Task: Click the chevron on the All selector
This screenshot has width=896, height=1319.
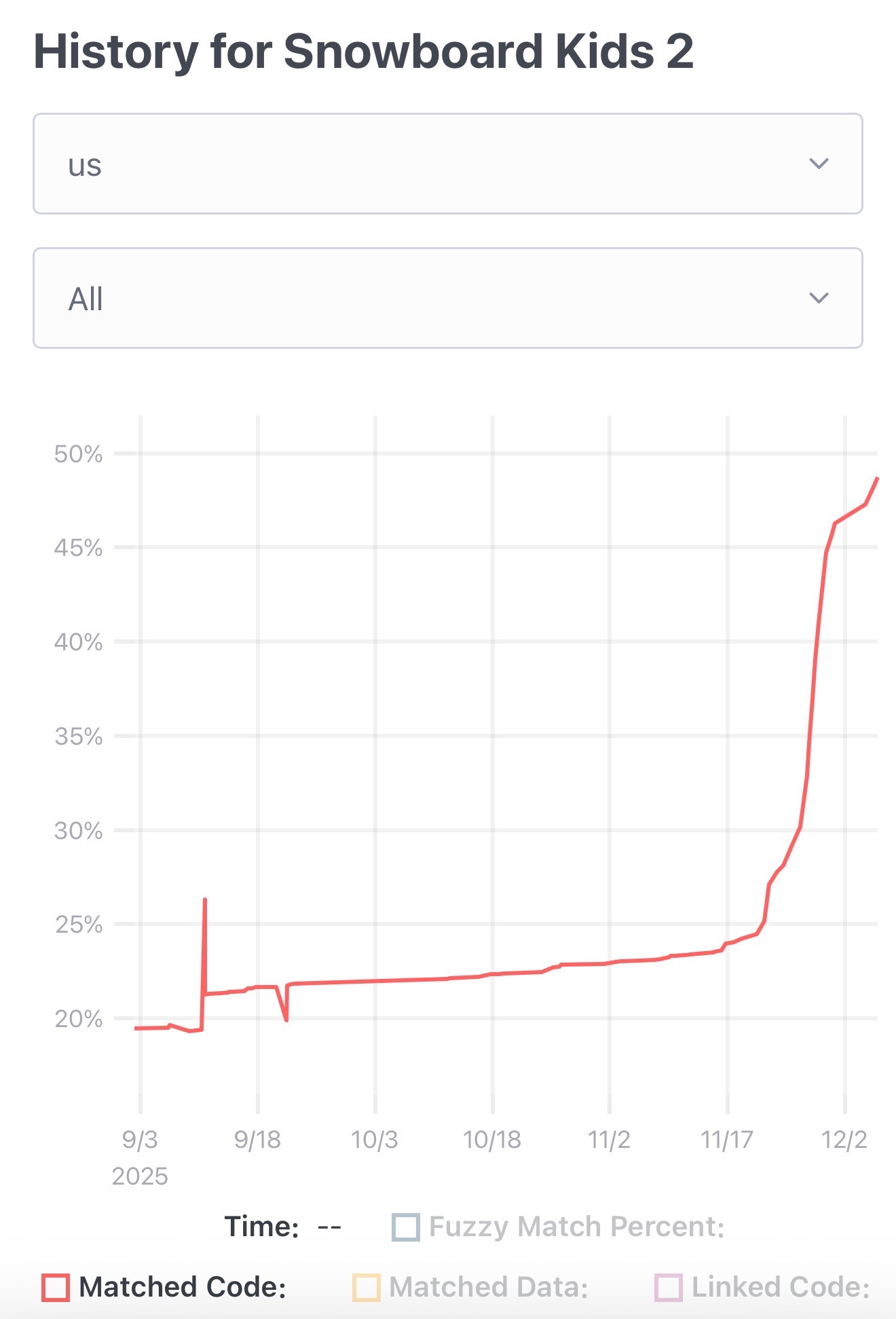Action: click(818, 297)
